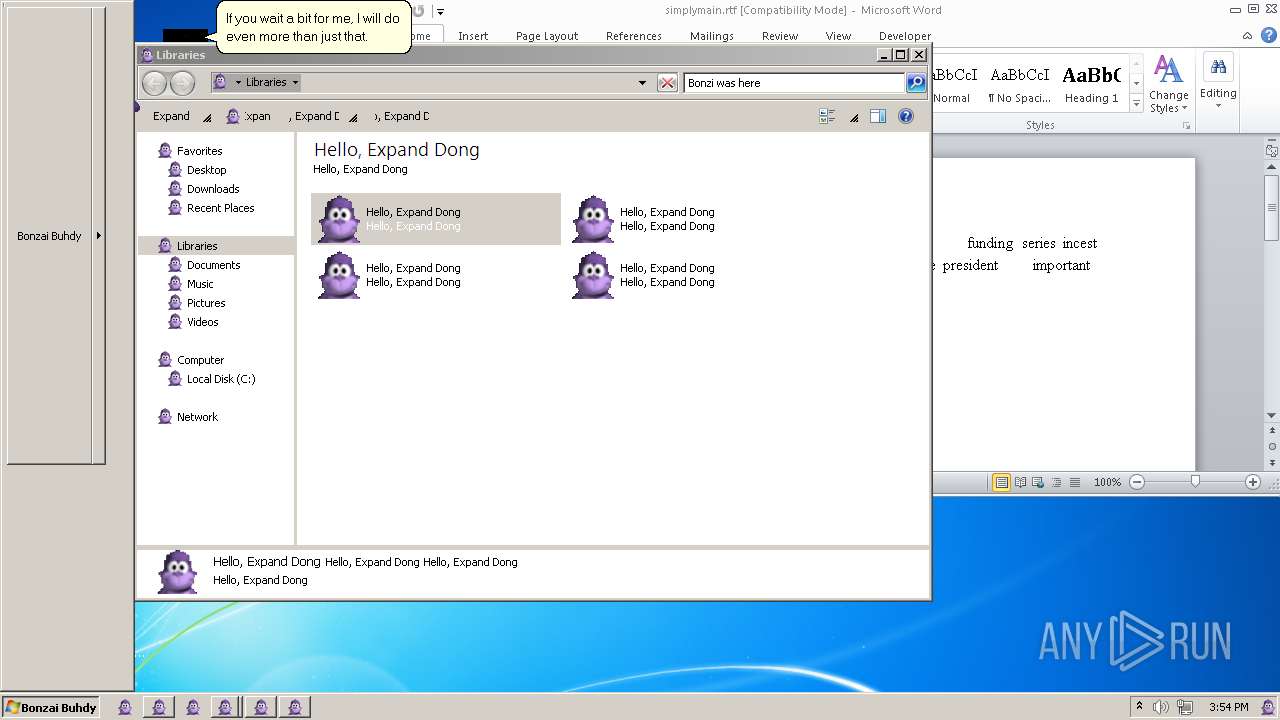Apply the Heading 1 style
The image size is (1280, 720).
[1092, 84]
